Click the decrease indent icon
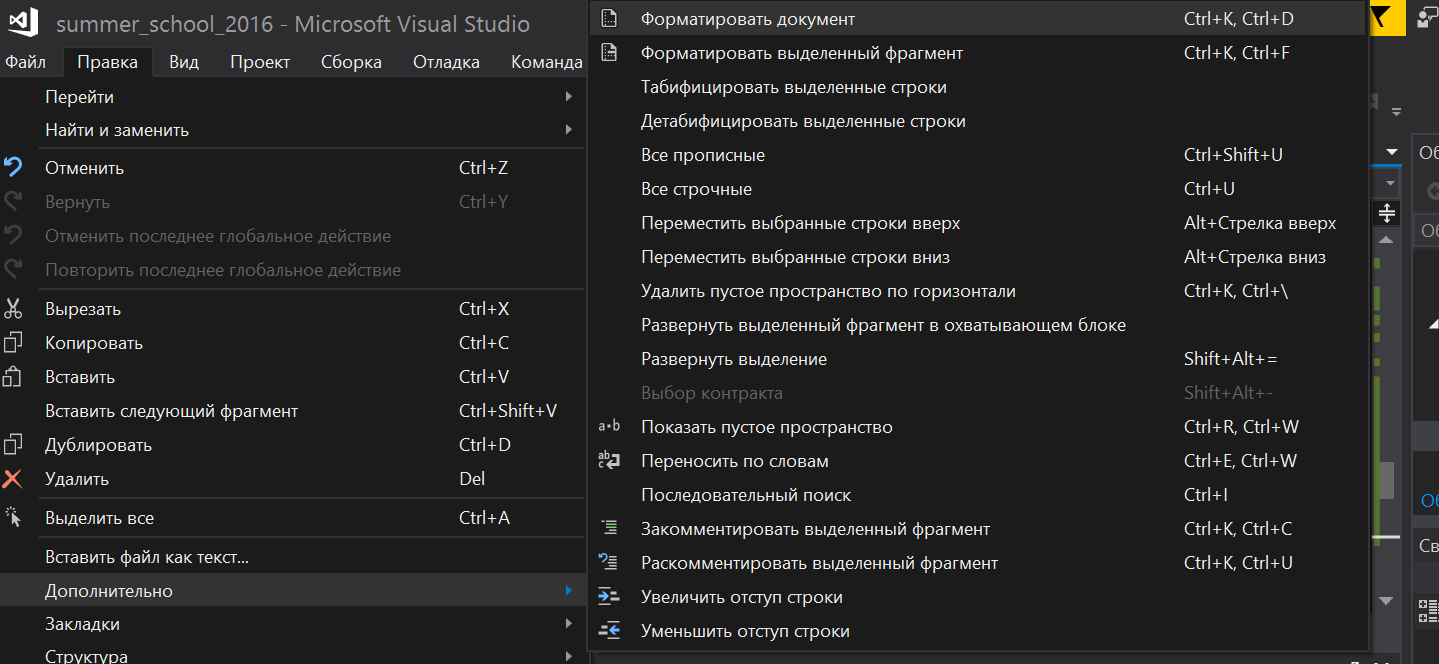This screenshot has height=664, width=1439. tap(608, 631)
